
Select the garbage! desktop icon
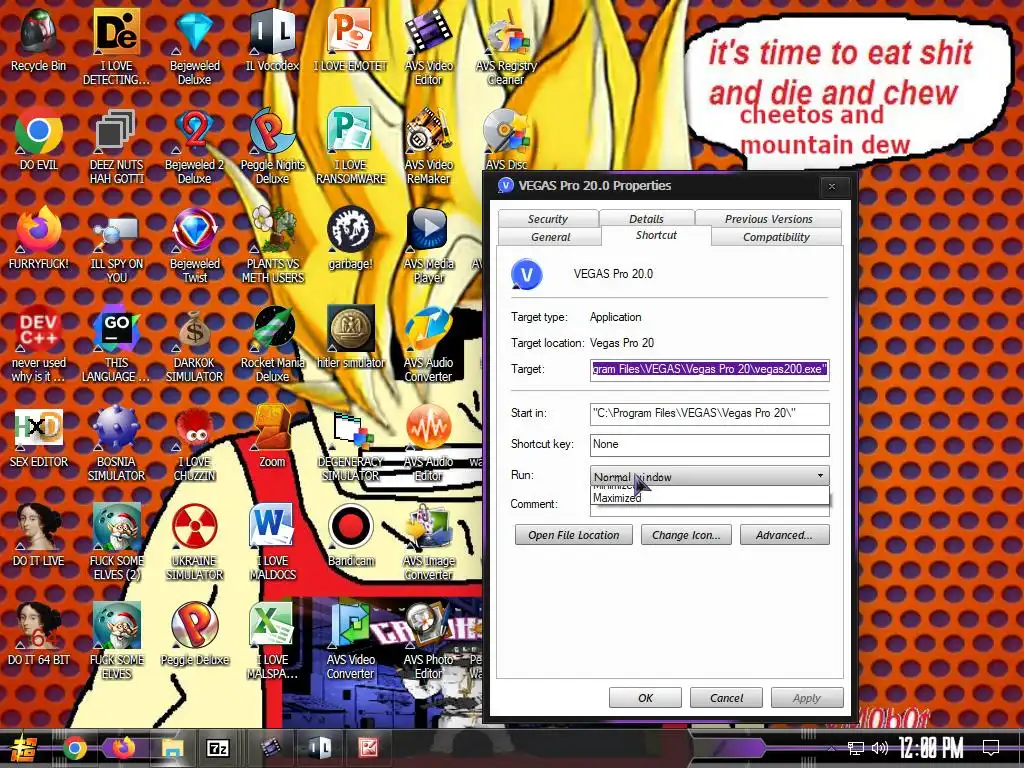[351, 238]
